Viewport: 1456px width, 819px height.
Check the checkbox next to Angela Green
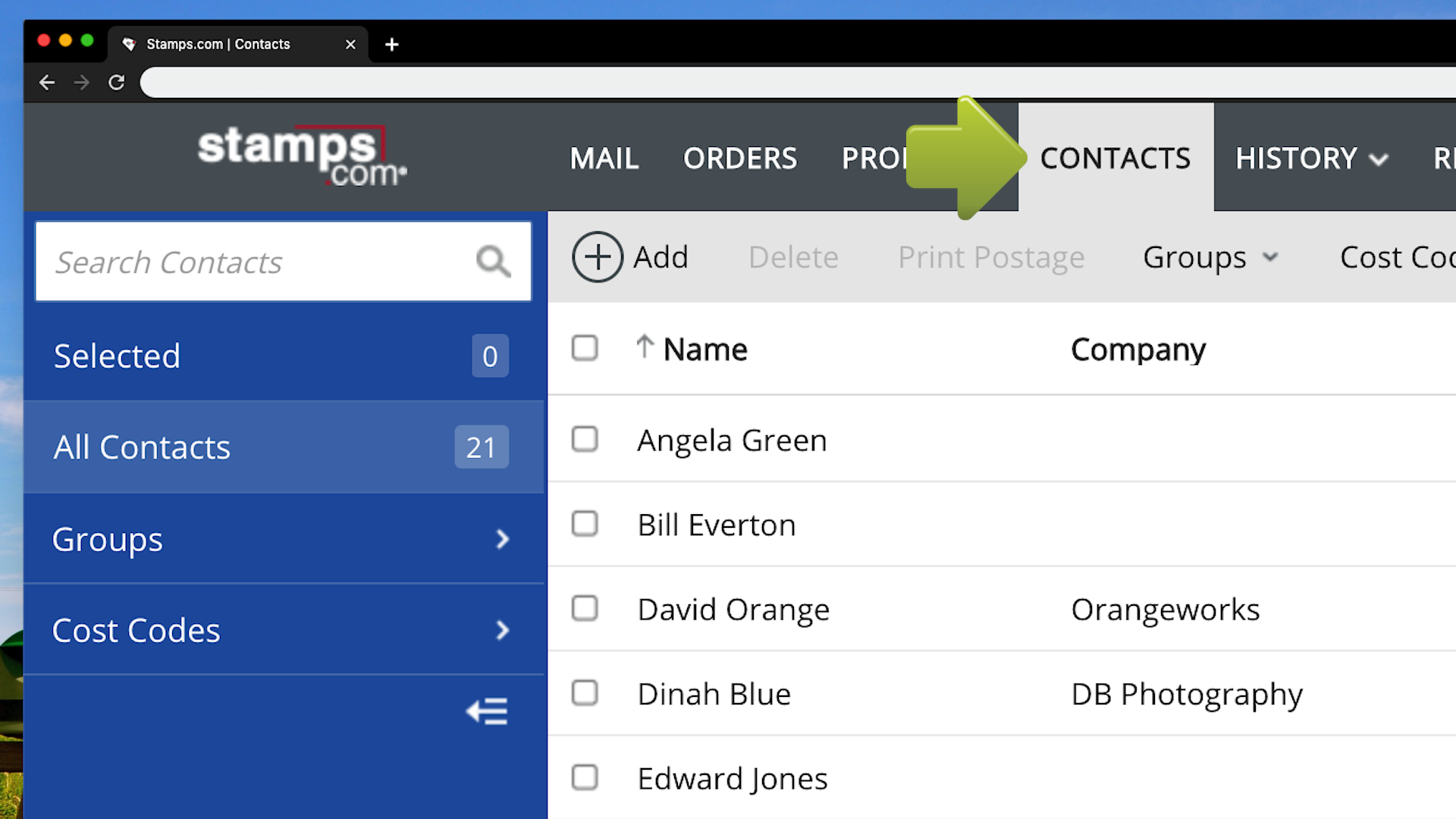585,439
